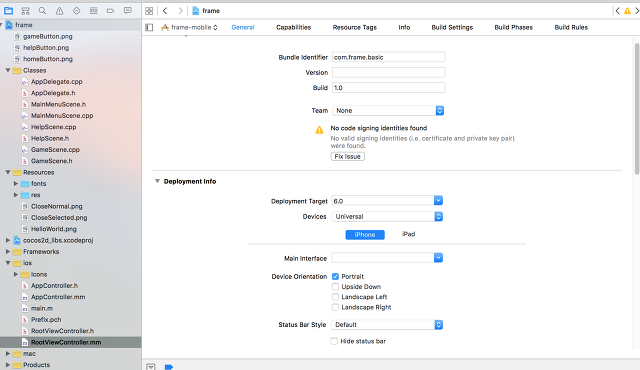Expand the Frameworks folder

click(x=8, y=252)
